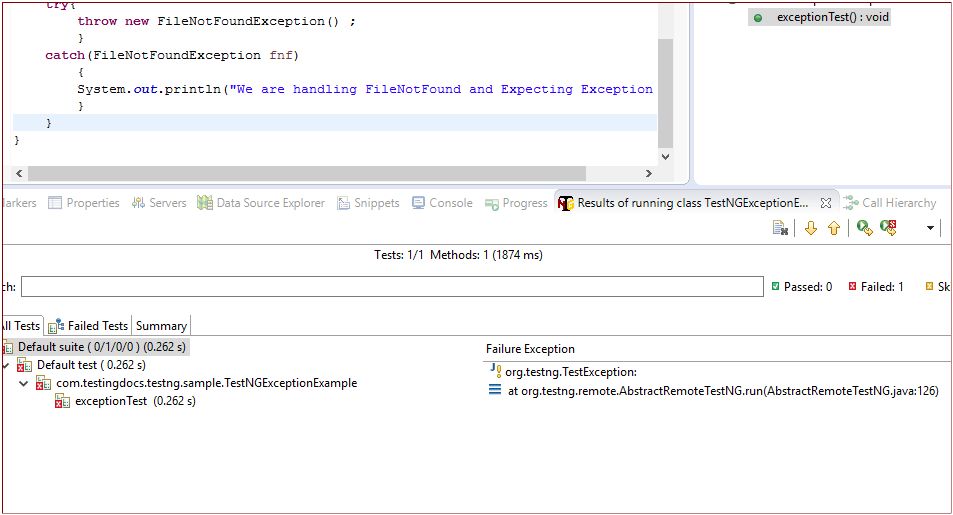
Task: Click the failed icon beside exceptionTest
Action: coord(63,401)
